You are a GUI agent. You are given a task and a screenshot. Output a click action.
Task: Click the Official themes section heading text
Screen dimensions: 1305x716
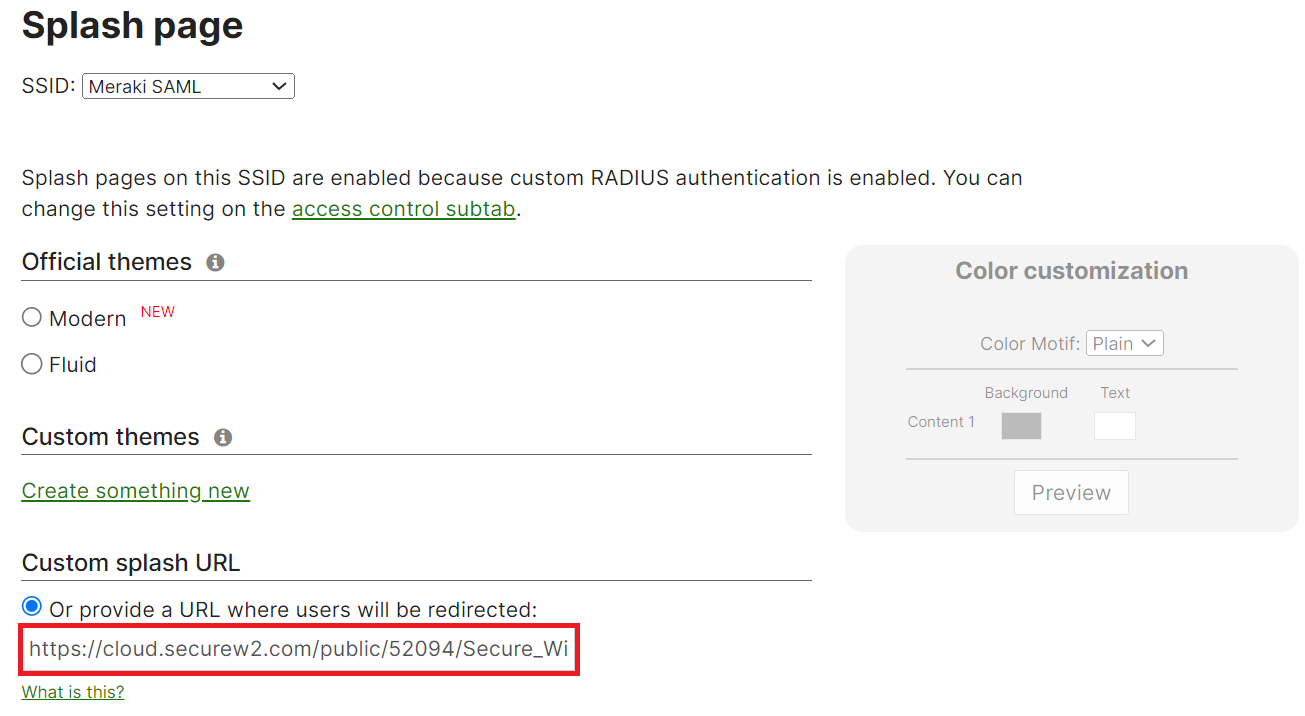[107, 262]
